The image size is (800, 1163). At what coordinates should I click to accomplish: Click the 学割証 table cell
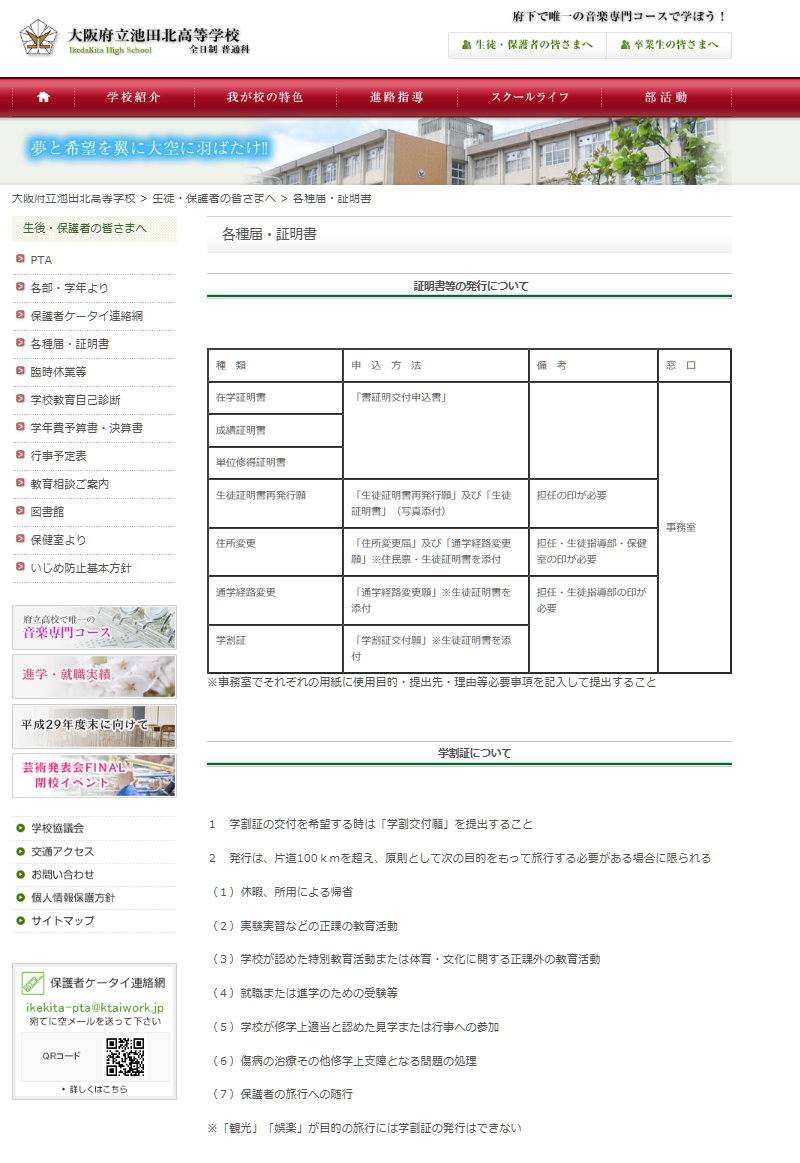tap(275, 648)
